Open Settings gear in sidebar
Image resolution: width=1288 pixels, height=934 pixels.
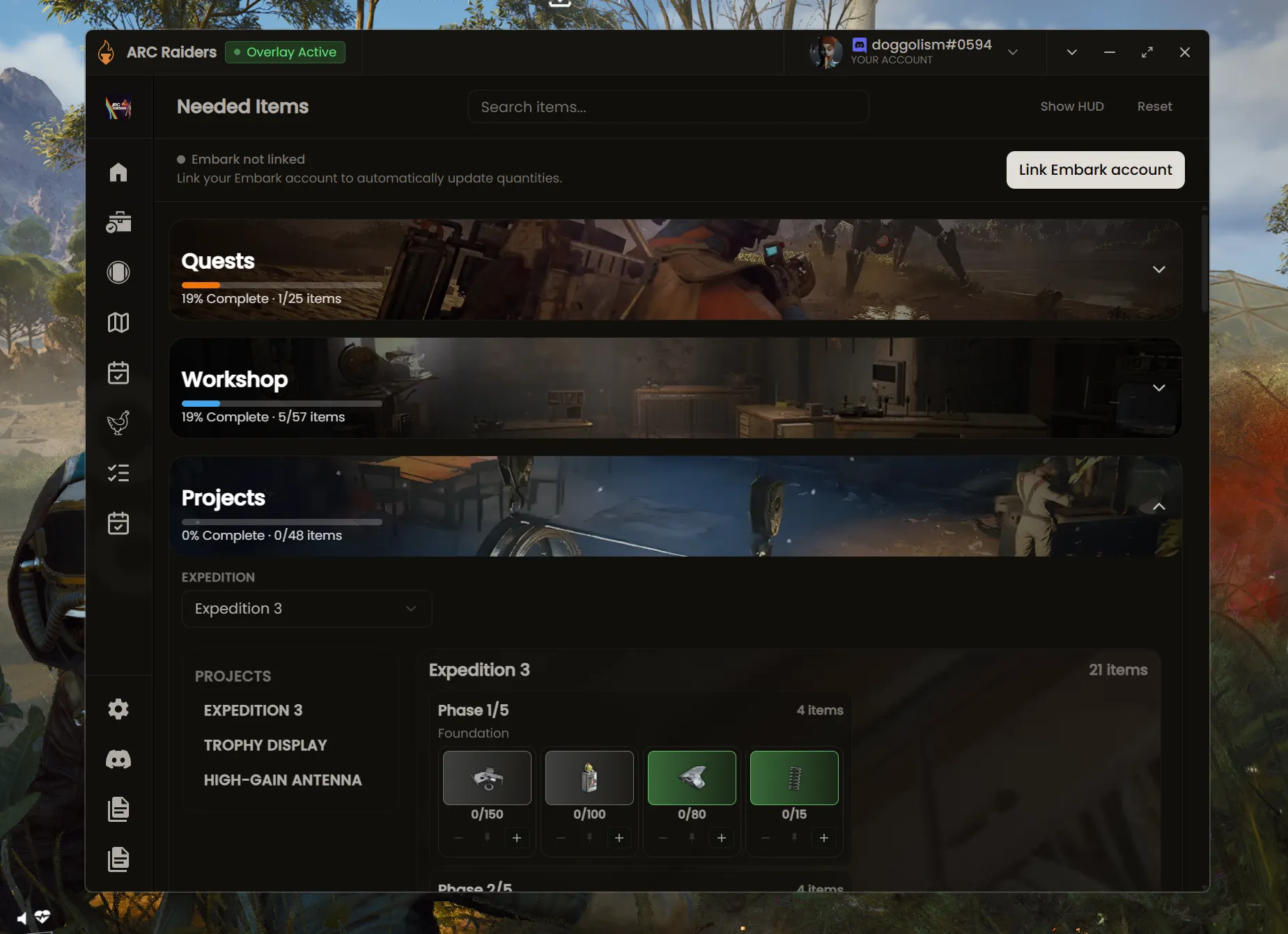click(x=118, y=709)
